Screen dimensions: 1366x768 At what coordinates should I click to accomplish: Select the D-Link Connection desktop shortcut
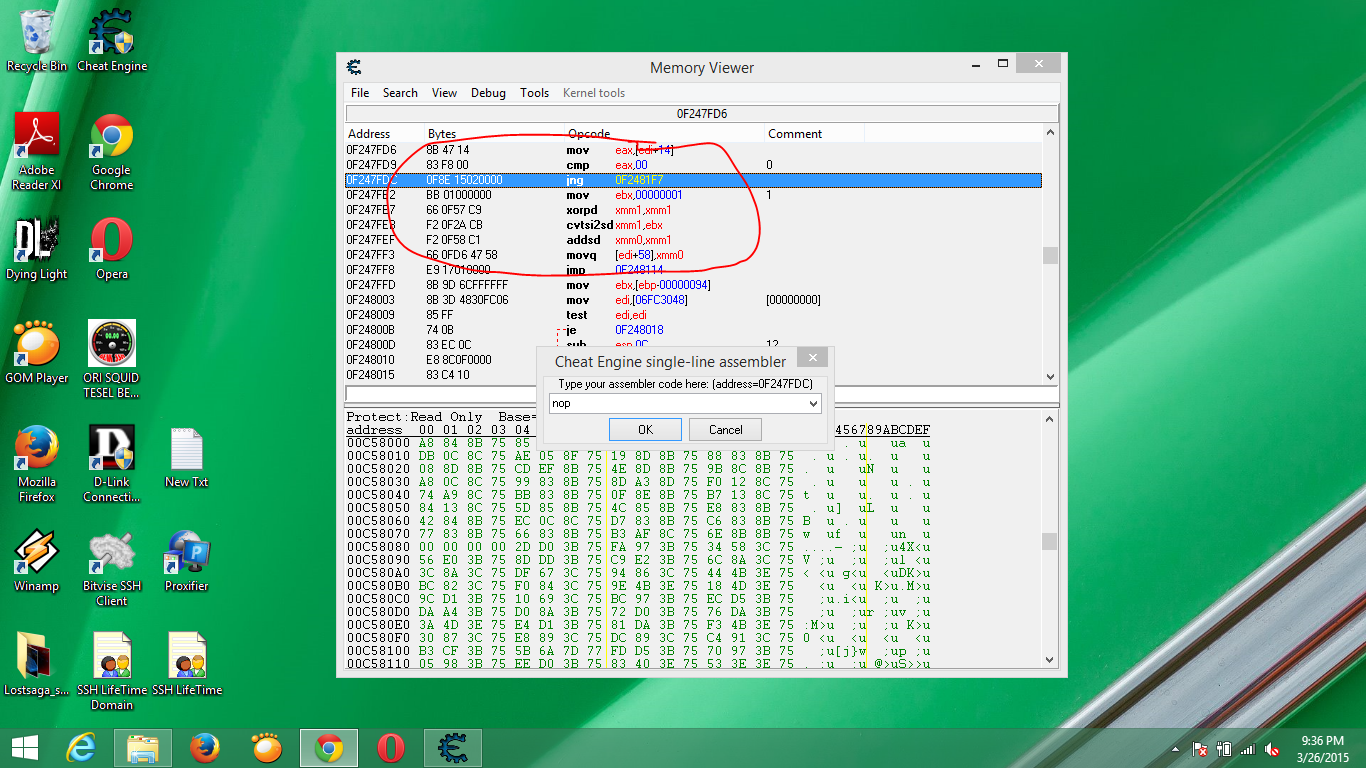[112, 463]
